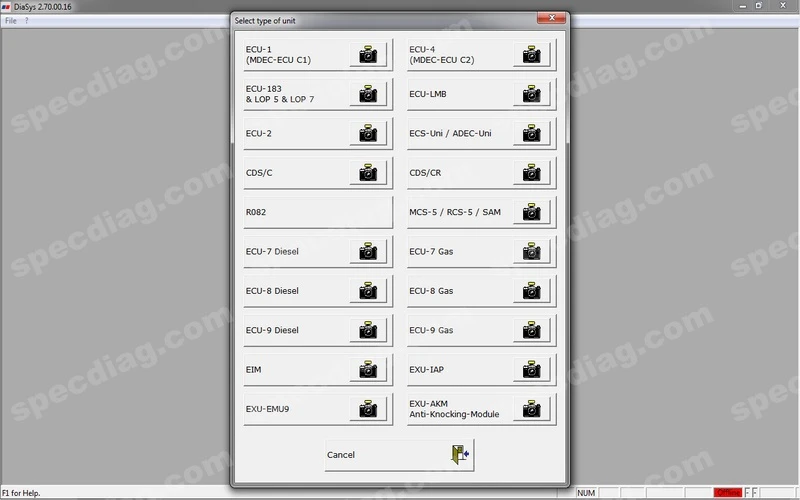Viewport: 800px width, 500px height.
Task: Click the camera icon beside ECU-4 (MDEC-ECU C2)
Action: 531,55
